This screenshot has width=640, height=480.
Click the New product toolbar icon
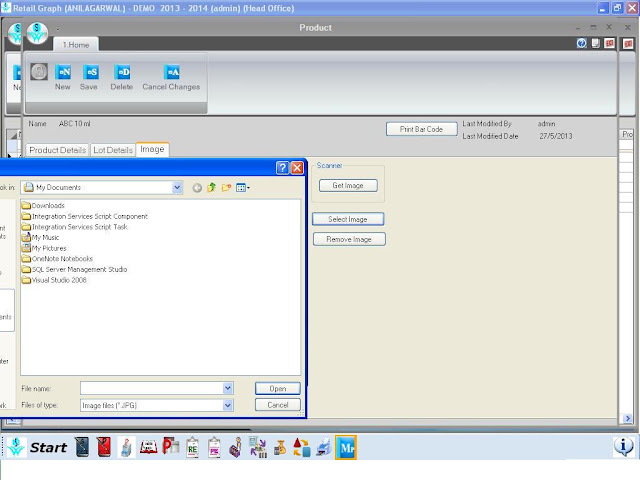pyautogui.click(x=63, y=72)
